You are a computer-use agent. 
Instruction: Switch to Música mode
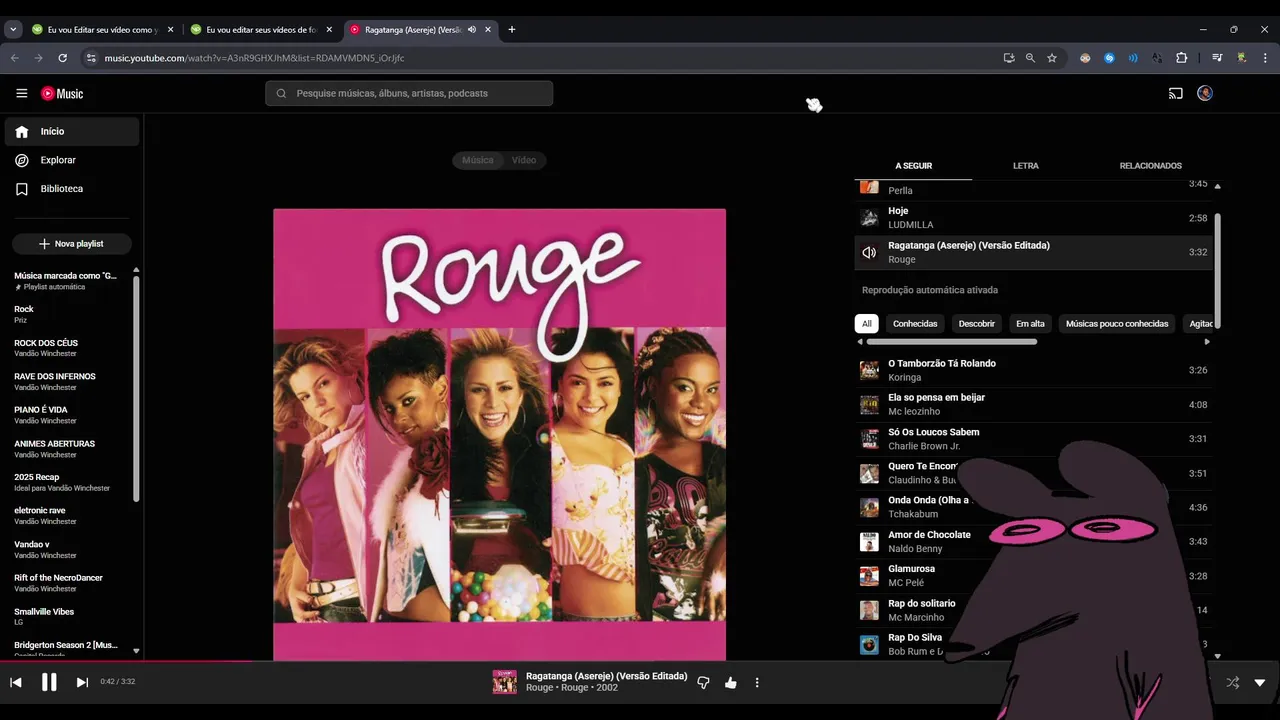pyautogui.click(x=477, y=160)
